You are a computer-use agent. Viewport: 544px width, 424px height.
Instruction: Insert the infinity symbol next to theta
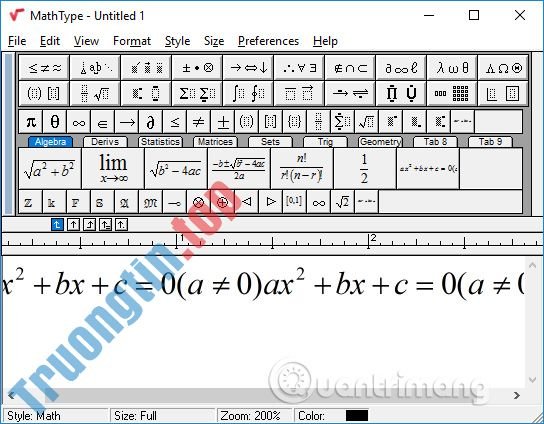click(x=78, y=122)
